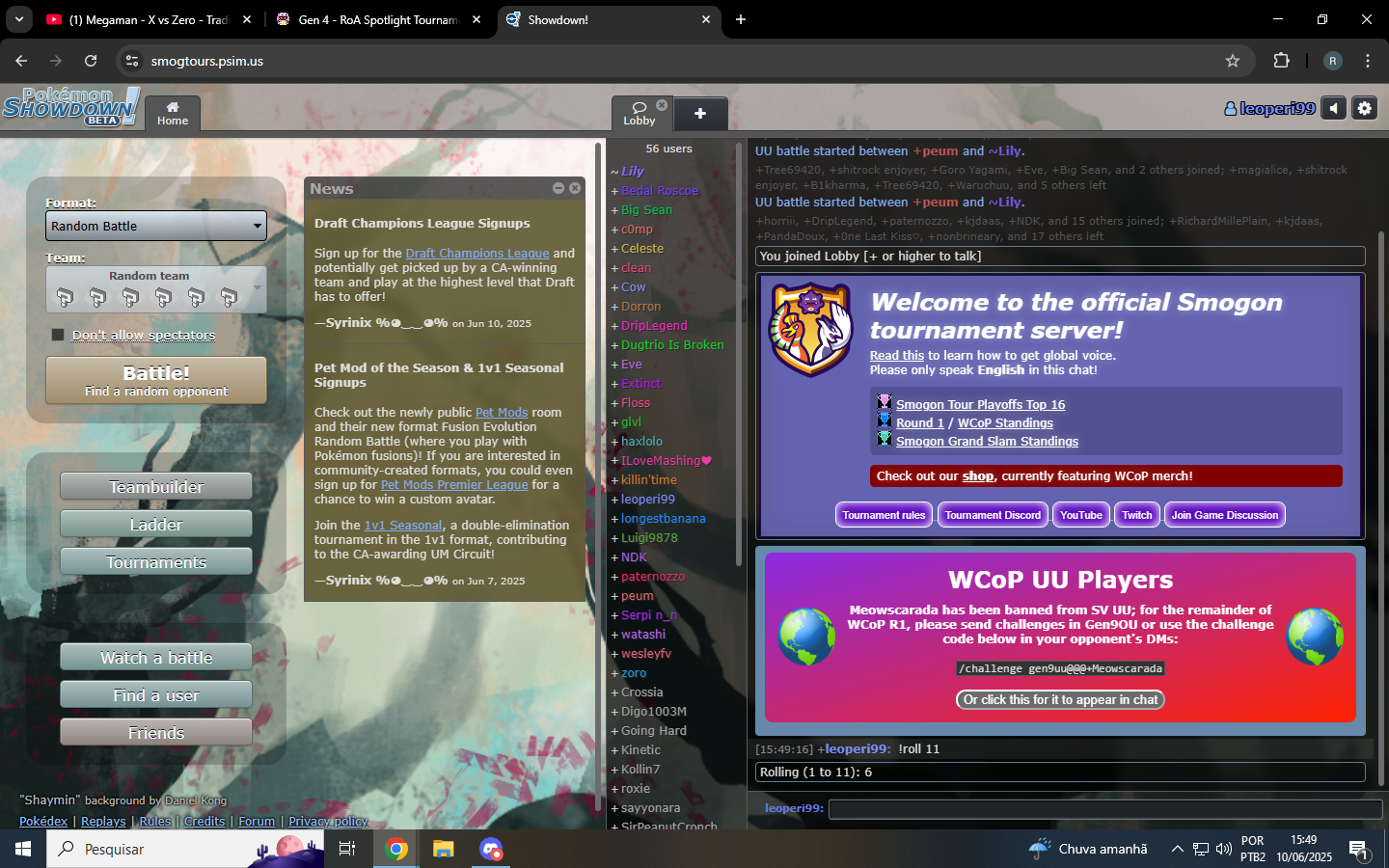The image size is (1389, 868).
Task: Minimize the News panel
Action: (558, 188)
